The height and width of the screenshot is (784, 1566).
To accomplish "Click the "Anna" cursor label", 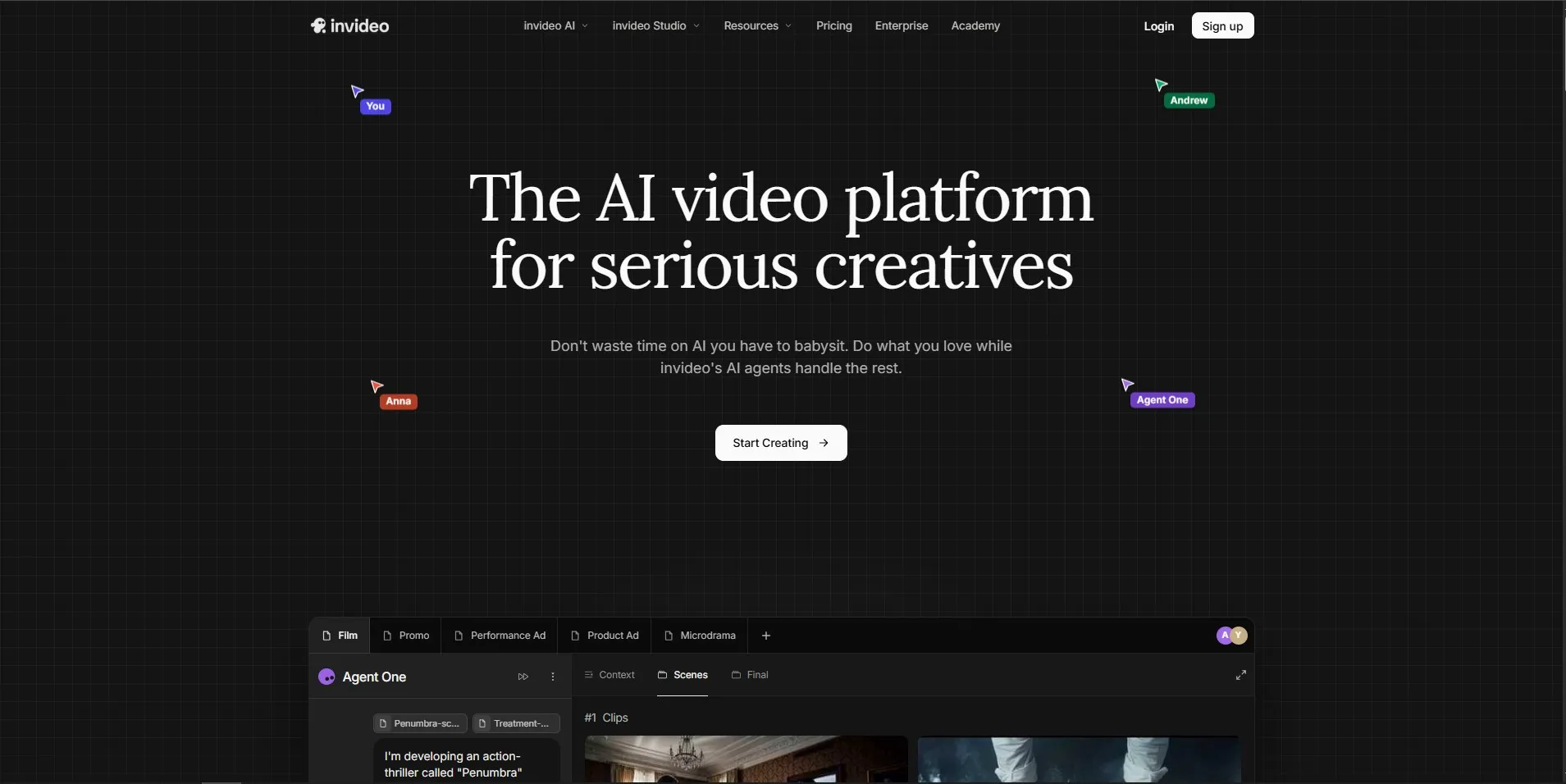I will (398, 401).
